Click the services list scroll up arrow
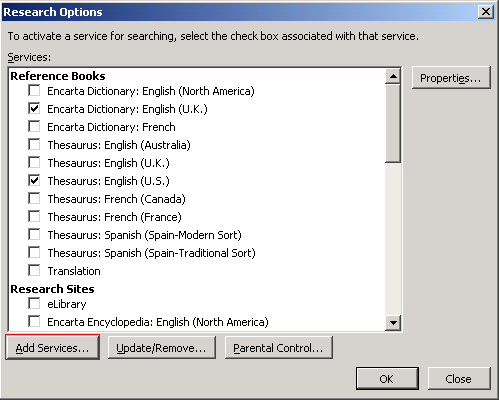 coord(393,77)
